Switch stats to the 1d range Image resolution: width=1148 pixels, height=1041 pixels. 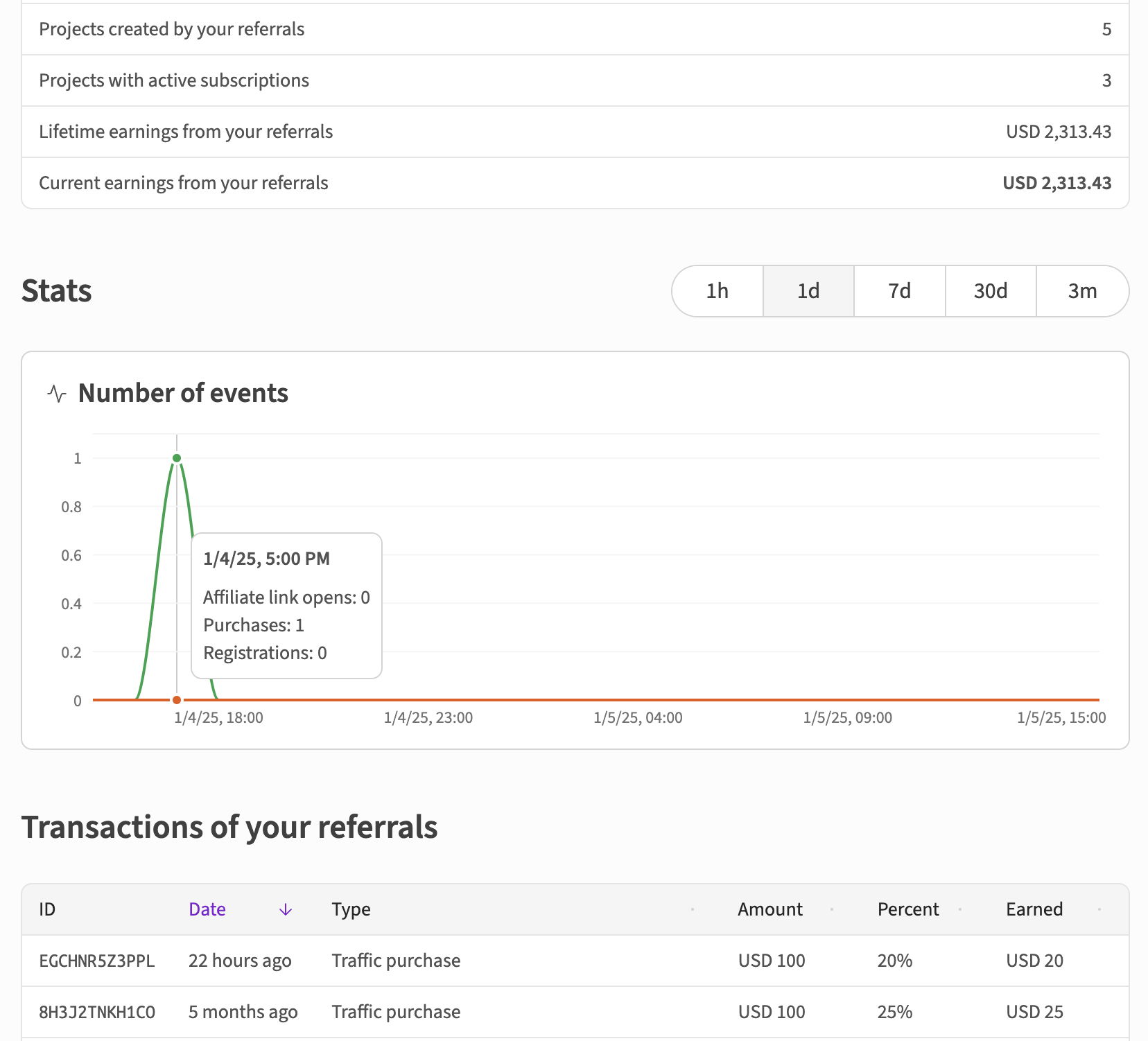808,291
